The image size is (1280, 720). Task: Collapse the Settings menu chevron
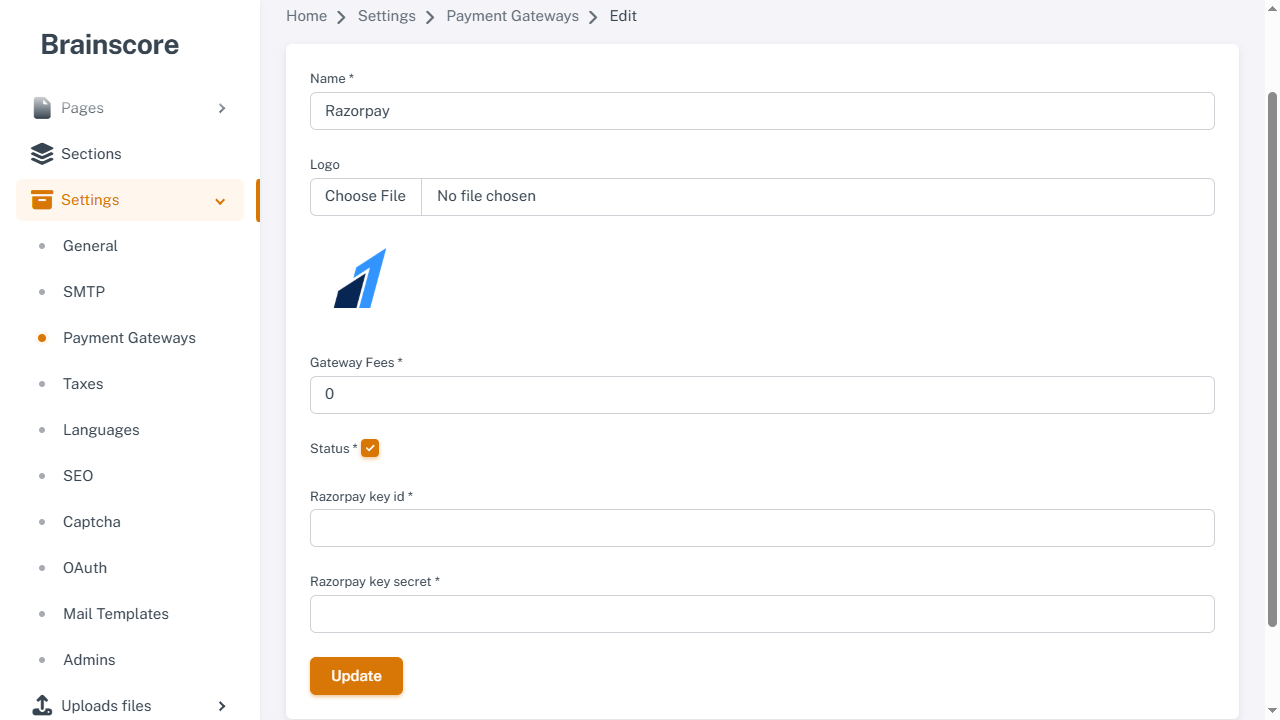point(220,201)
